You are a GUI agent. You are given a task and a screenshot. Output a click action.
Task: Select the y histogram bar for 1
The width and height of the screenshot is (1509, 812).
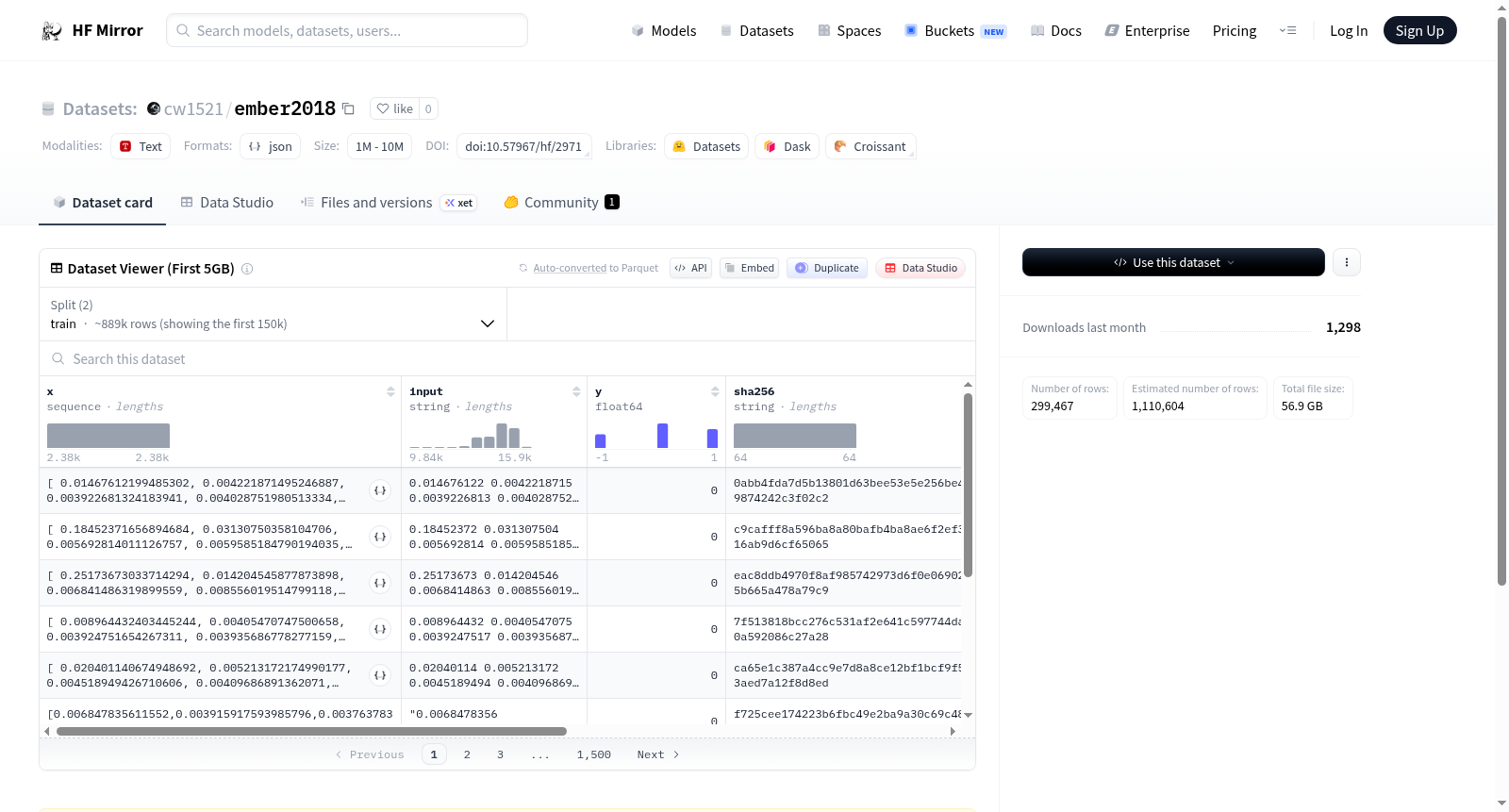[x=712, y=439]
